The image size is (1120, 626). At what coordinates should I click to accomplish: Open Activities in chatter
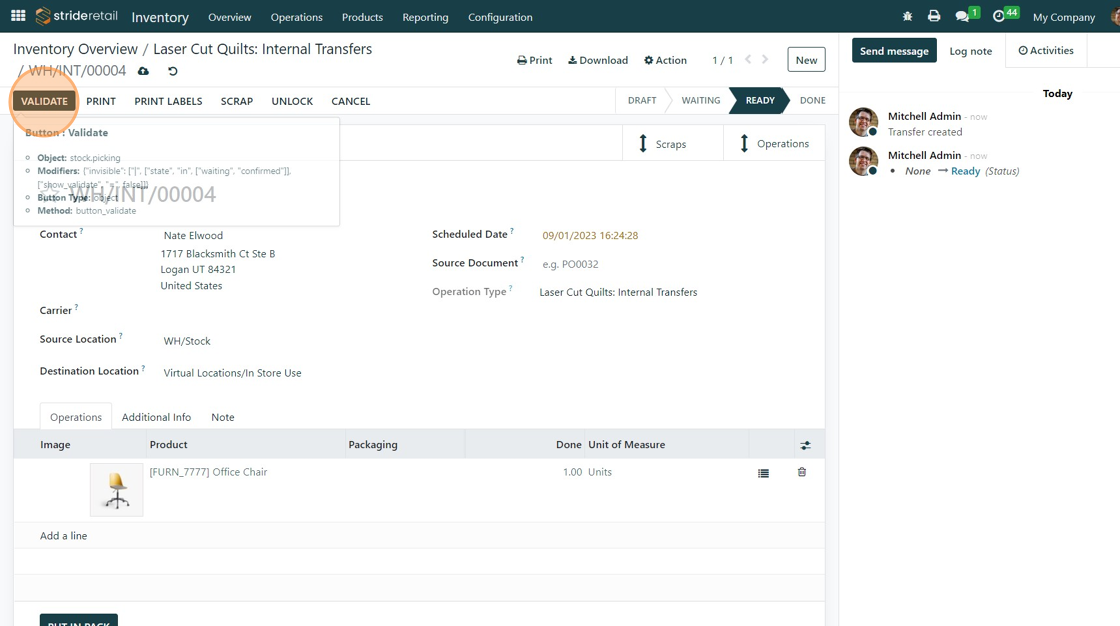pyautogui.click(x=1046, y=51)
